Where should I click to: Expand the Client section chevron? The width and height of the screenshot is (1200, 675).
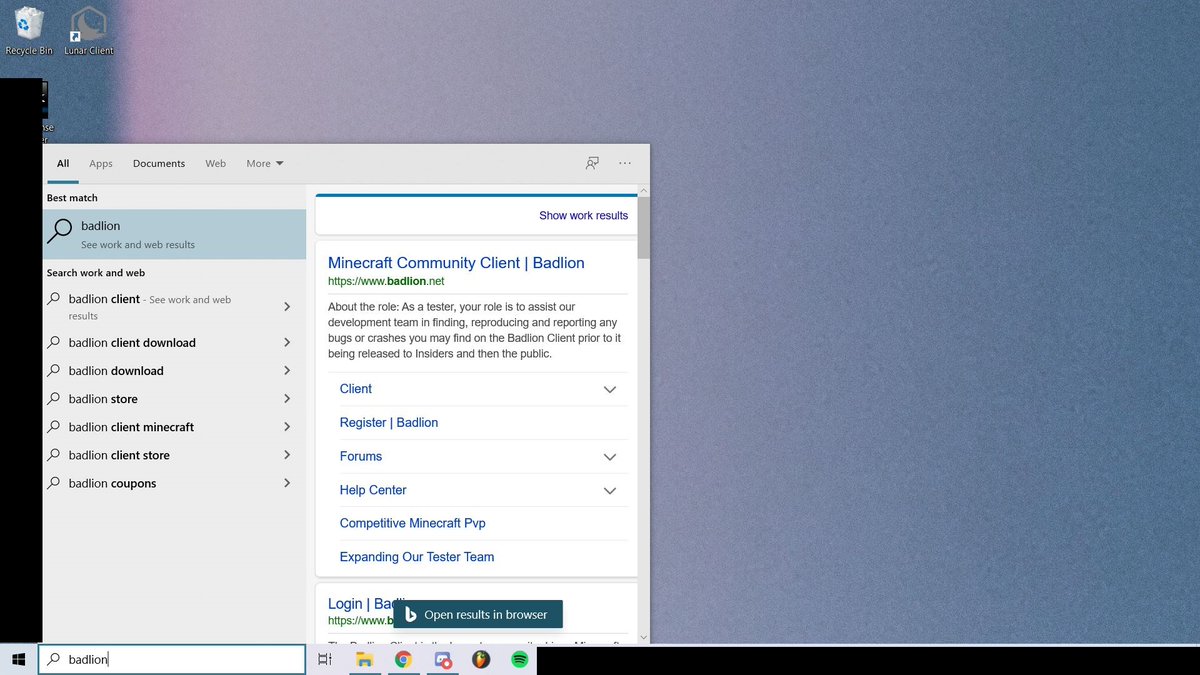click(610, 389)
